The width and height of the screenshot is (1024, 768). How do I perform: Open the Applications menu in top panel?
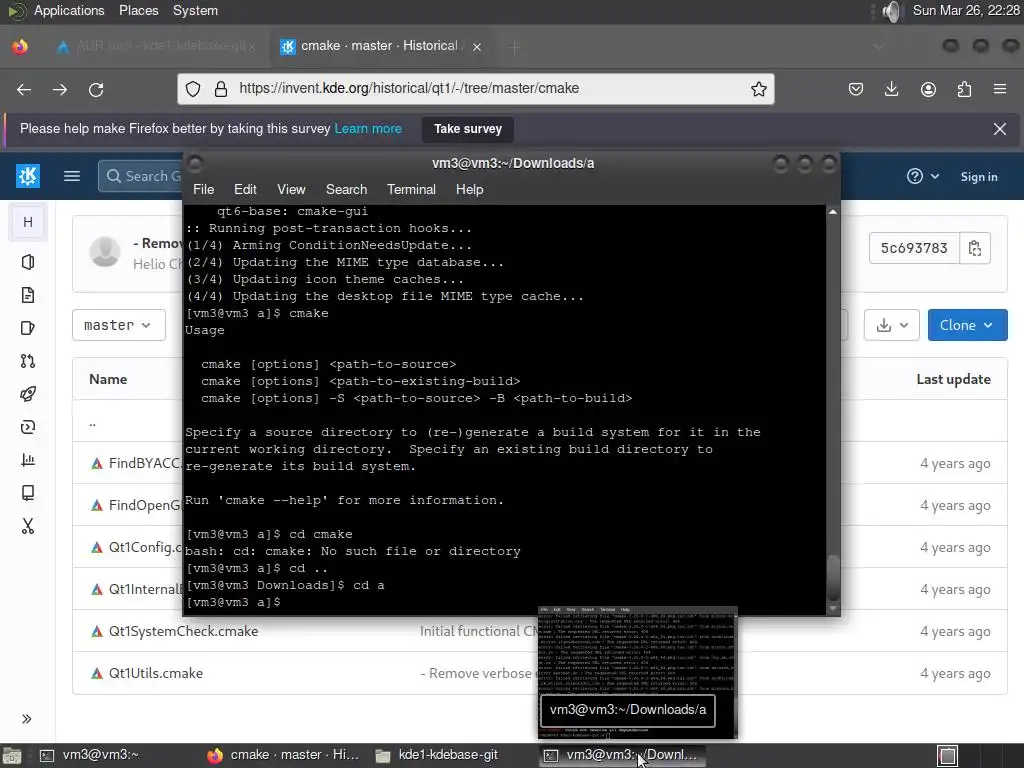[69, 10]
